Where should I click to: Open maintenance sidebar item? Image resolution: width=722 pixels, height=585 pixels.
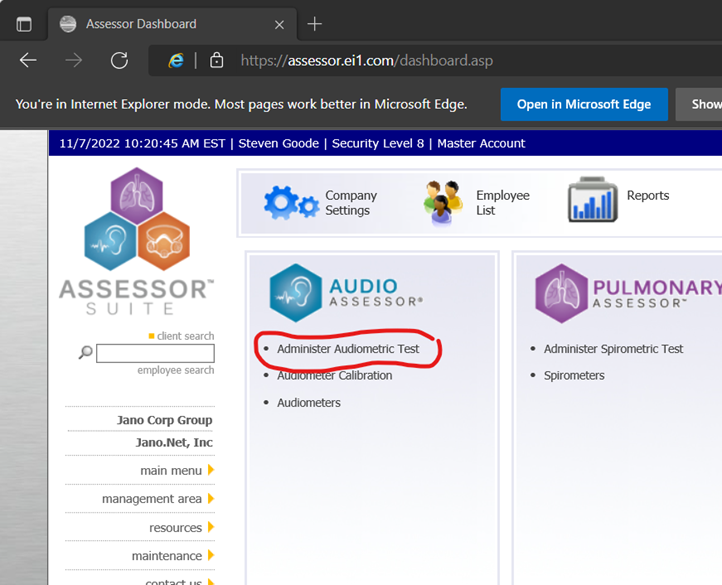click(x=167, y=556)
